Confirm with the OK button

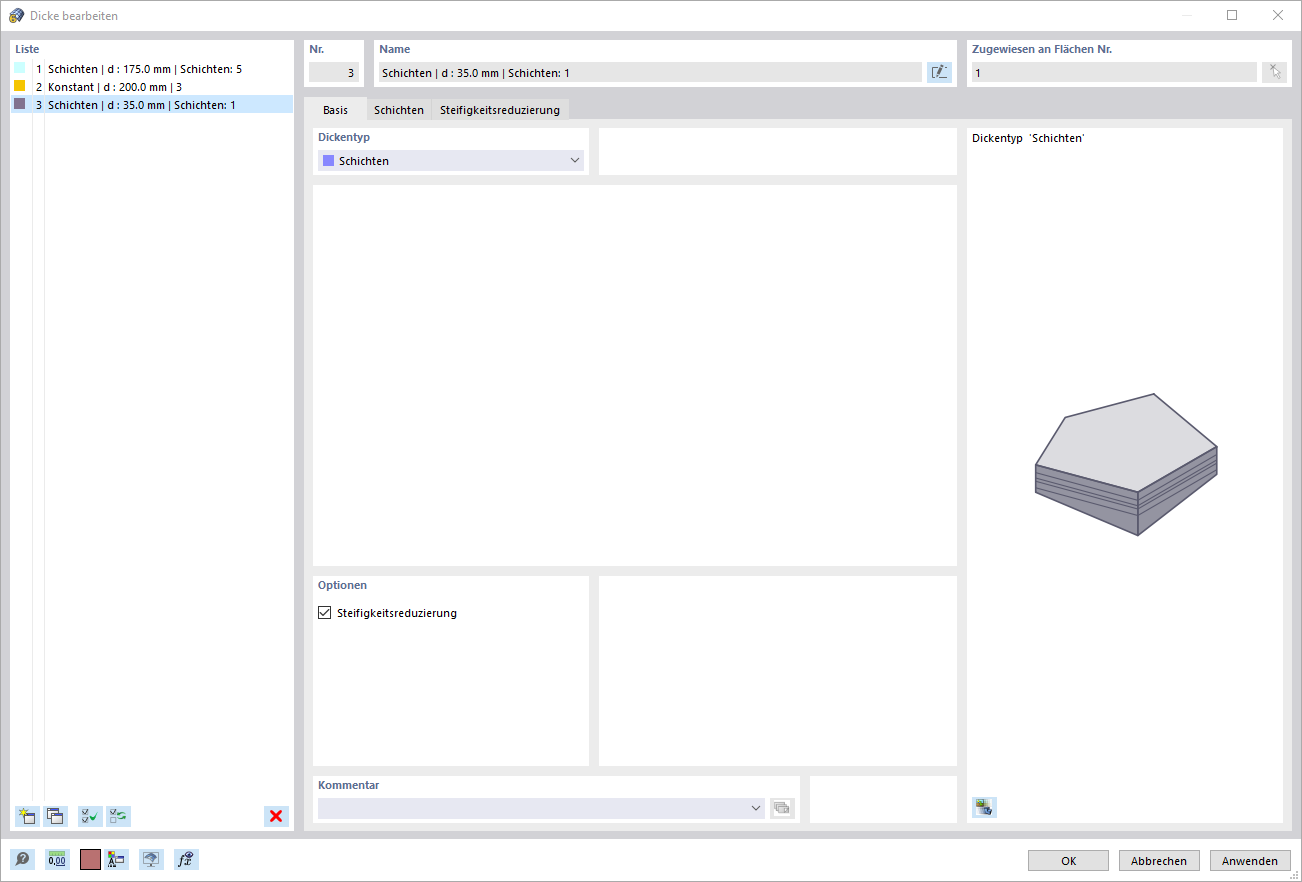coord(1068,860)
